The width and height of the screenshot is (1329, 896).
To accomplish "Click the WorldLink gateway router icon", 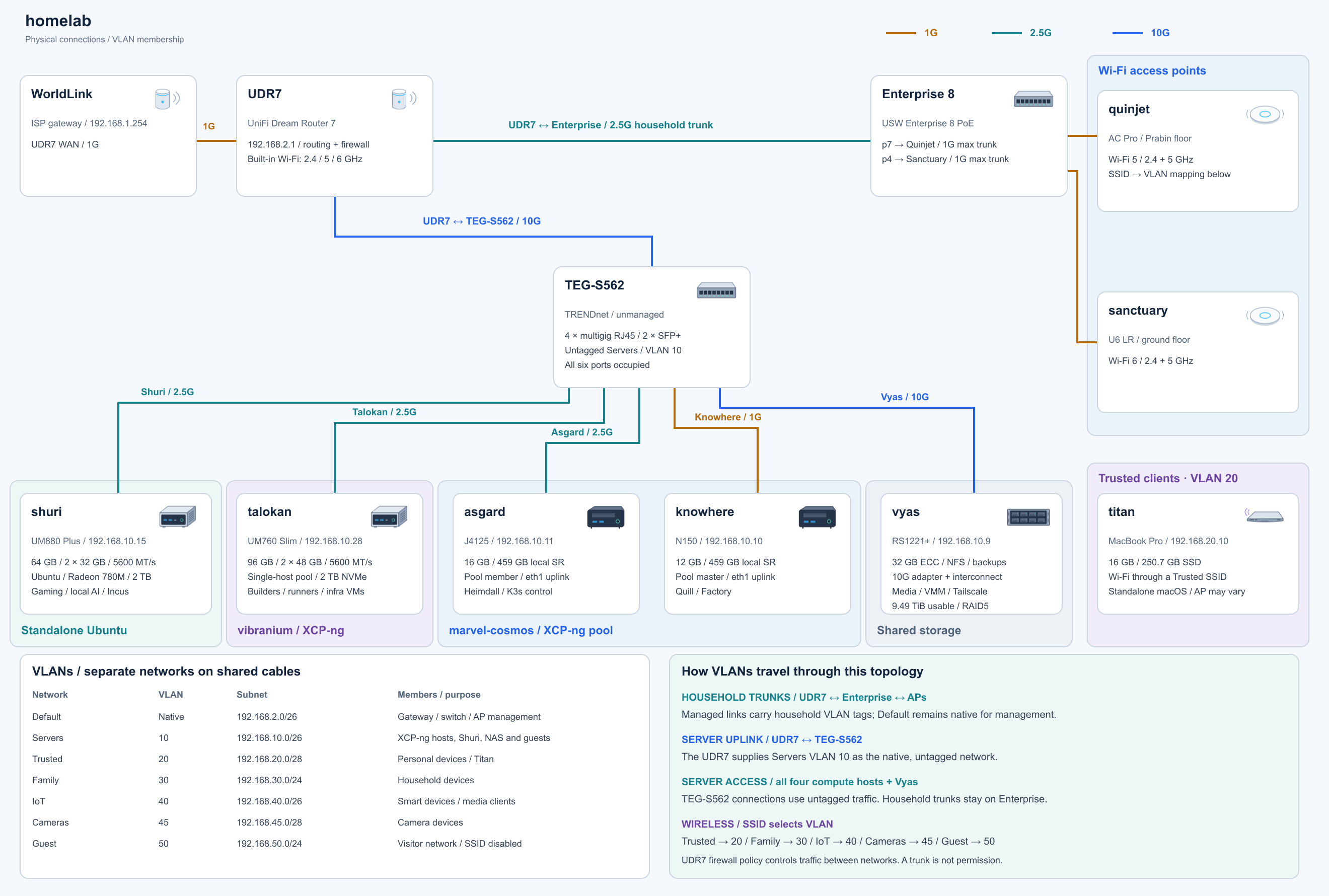I will (168, 99).
